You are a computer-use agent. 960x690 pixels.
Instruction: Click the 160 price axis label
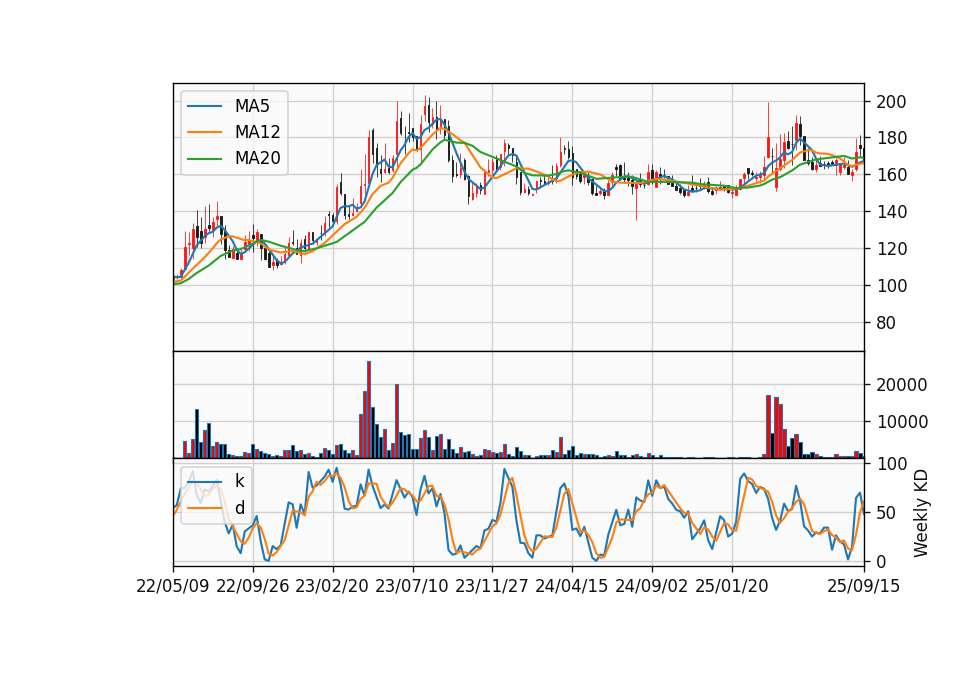click(x=891, y=176)
